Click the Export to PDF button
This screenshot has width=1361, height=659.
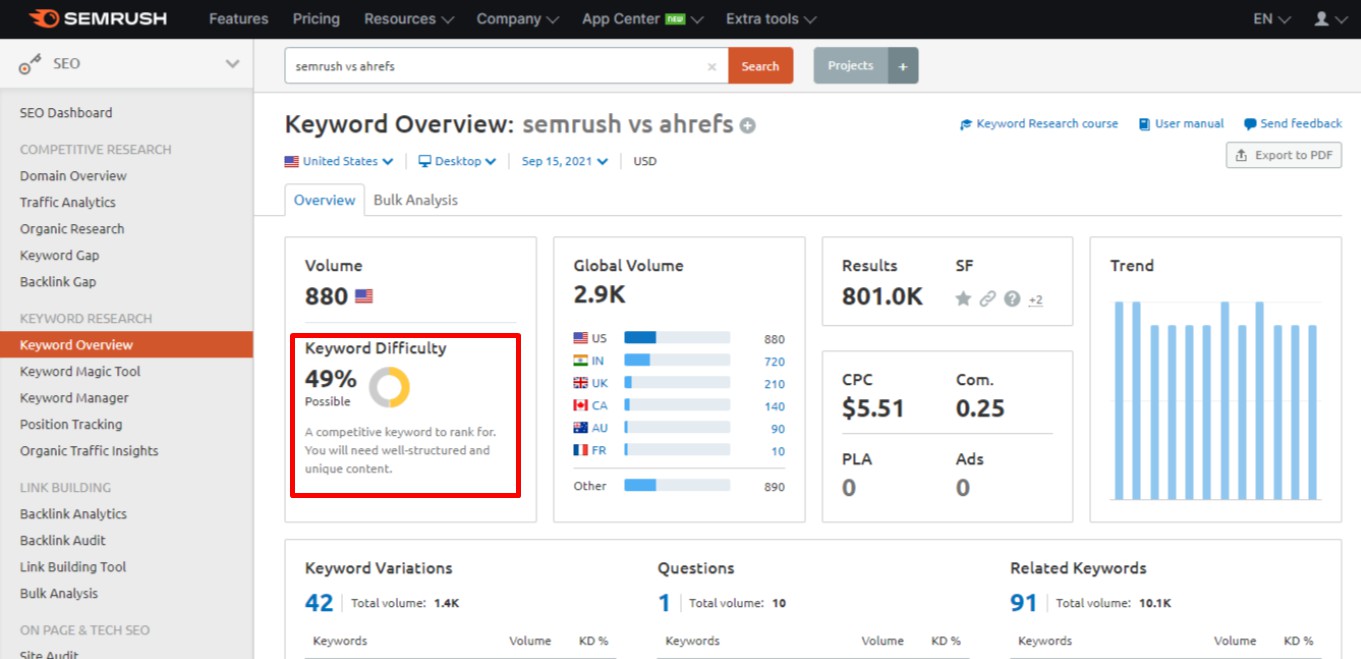point(1283,155)
